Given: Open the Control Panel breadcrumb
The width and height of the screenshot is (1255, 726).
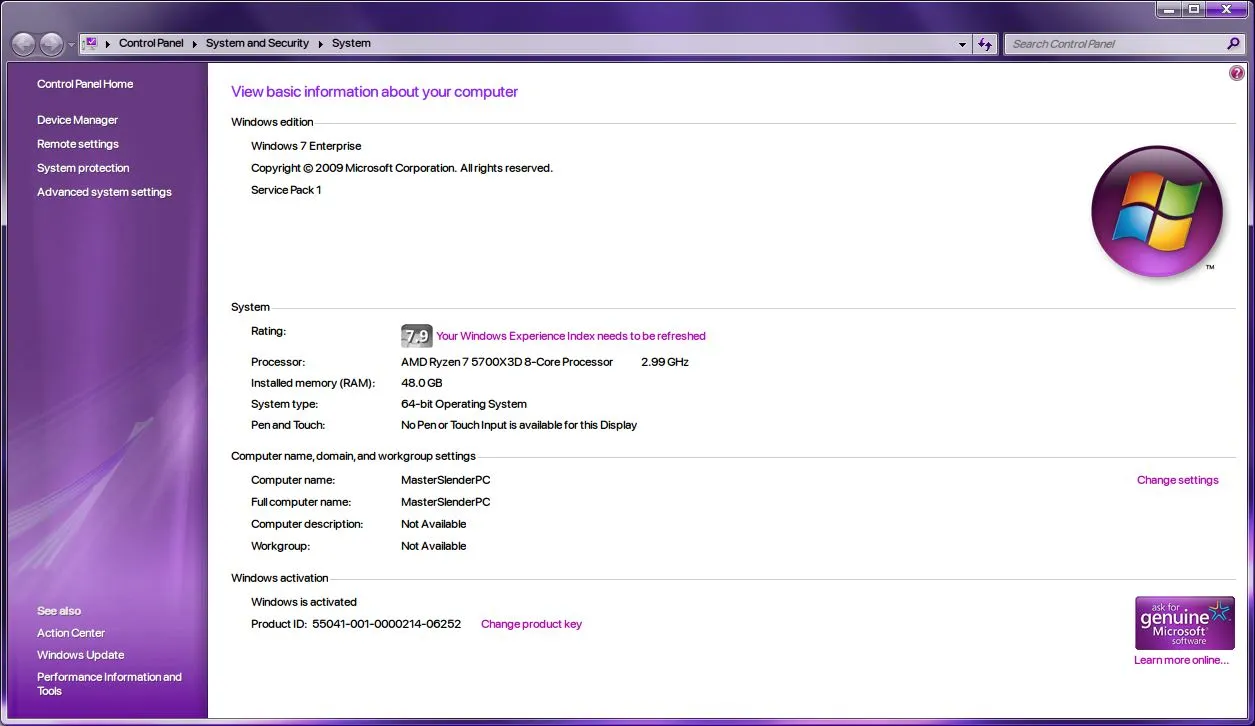Looking at the screenshot, I should point(151,44).
